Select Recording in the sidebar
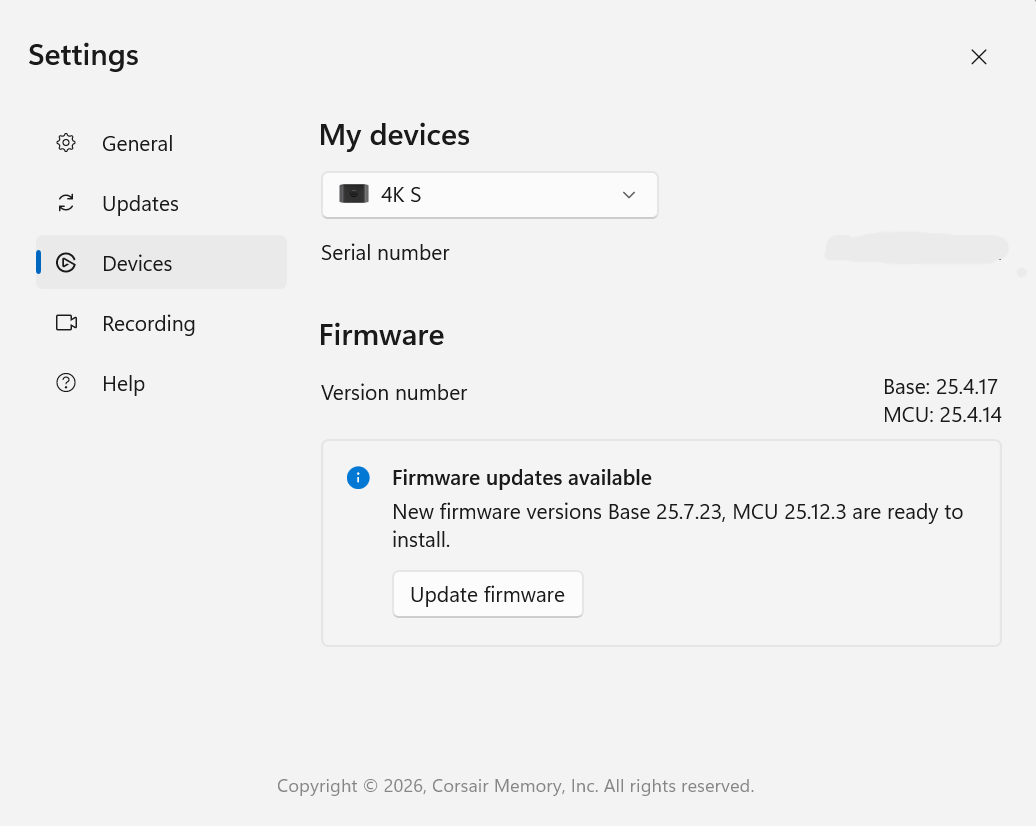The height and width of the screenshot is (826, 1036). tap(148, 323)
